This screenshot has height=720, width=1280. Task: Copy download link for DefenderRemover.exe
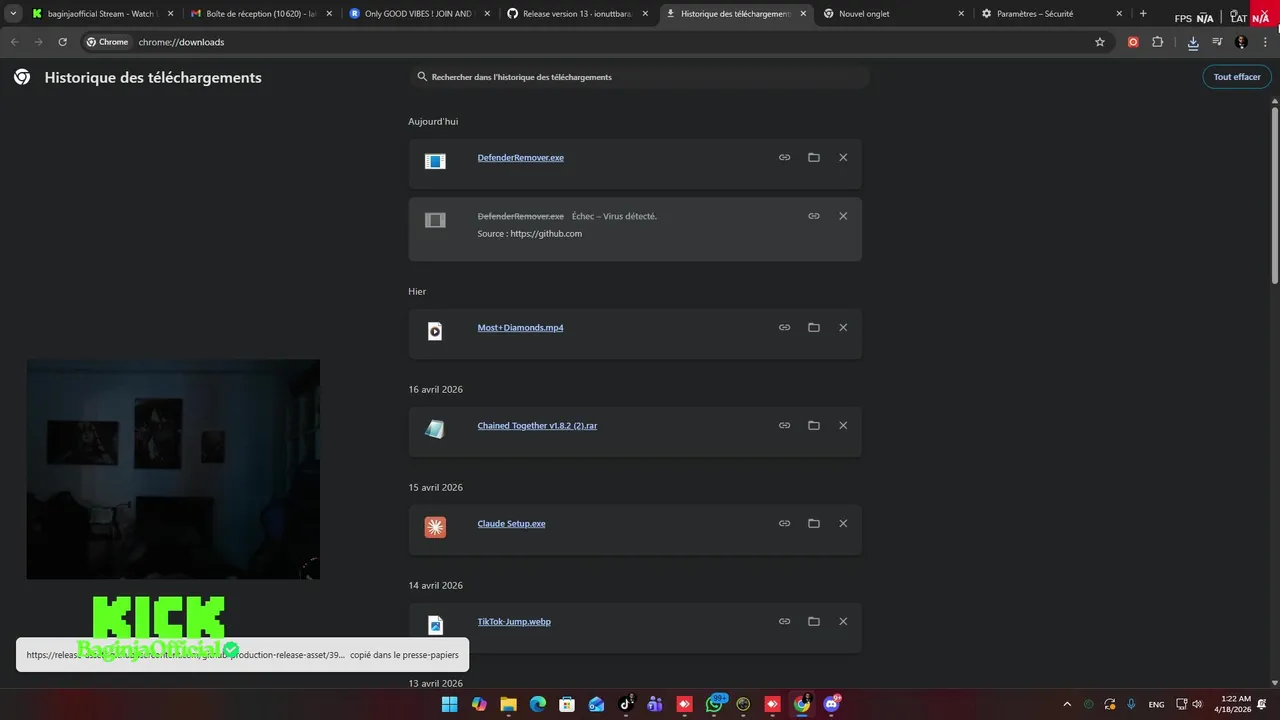784,158
